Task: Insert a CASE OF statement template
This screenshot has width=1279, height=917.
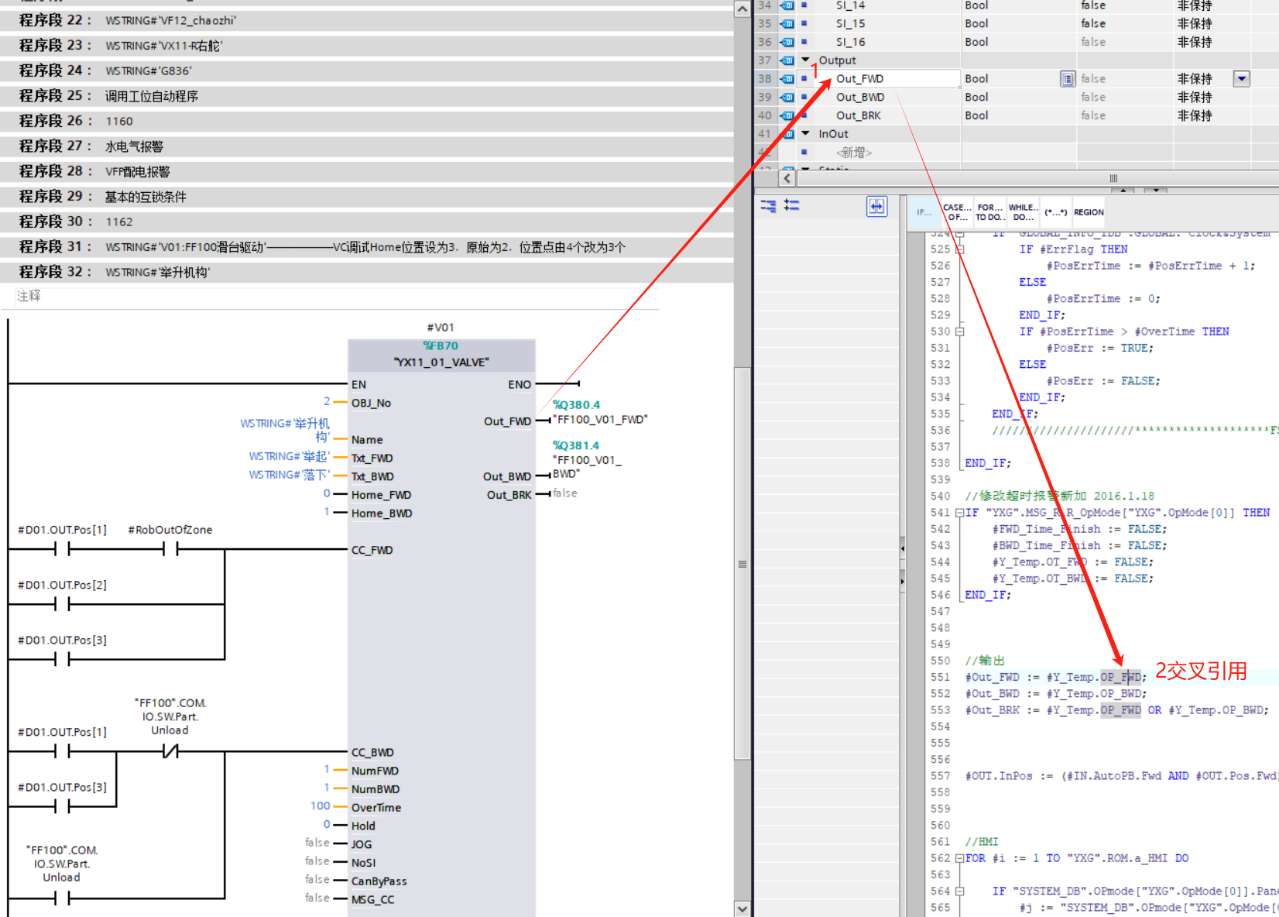Action: (x=956, y=212)
